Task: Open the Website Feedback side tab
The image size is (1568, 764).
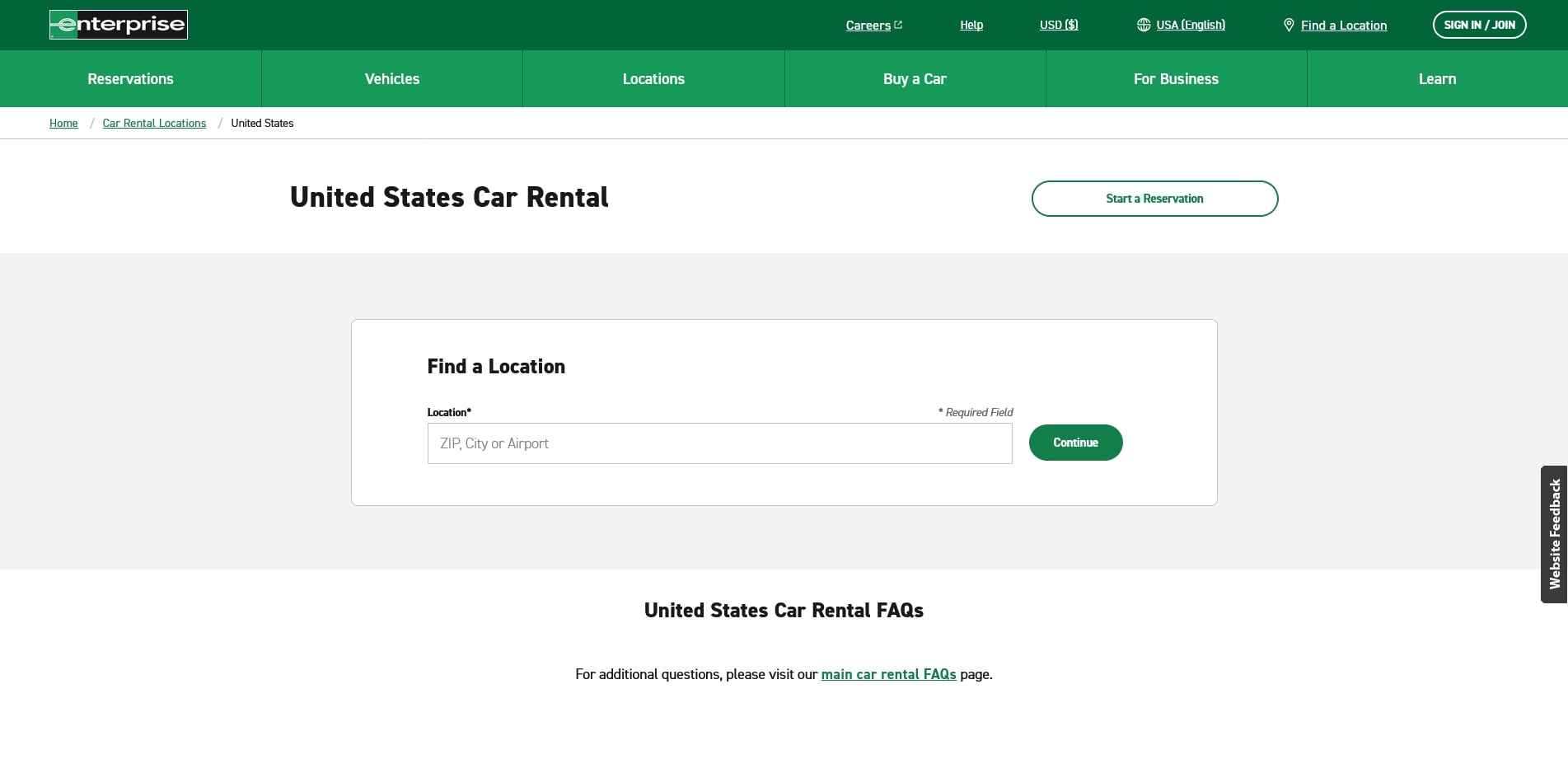Action: tap(1554, 534)
